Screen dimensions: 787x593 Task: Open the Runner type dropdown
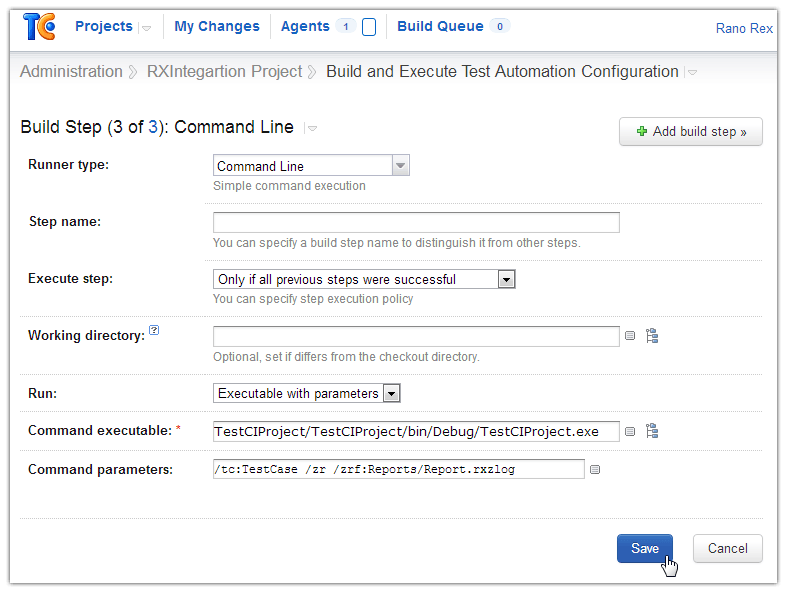click(311, 166)
